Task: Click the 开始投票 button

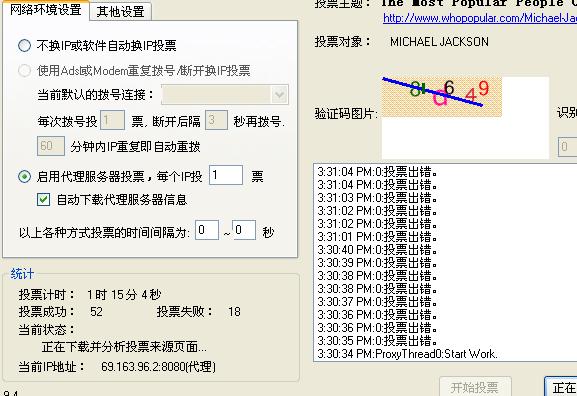Action: (475, 386)
